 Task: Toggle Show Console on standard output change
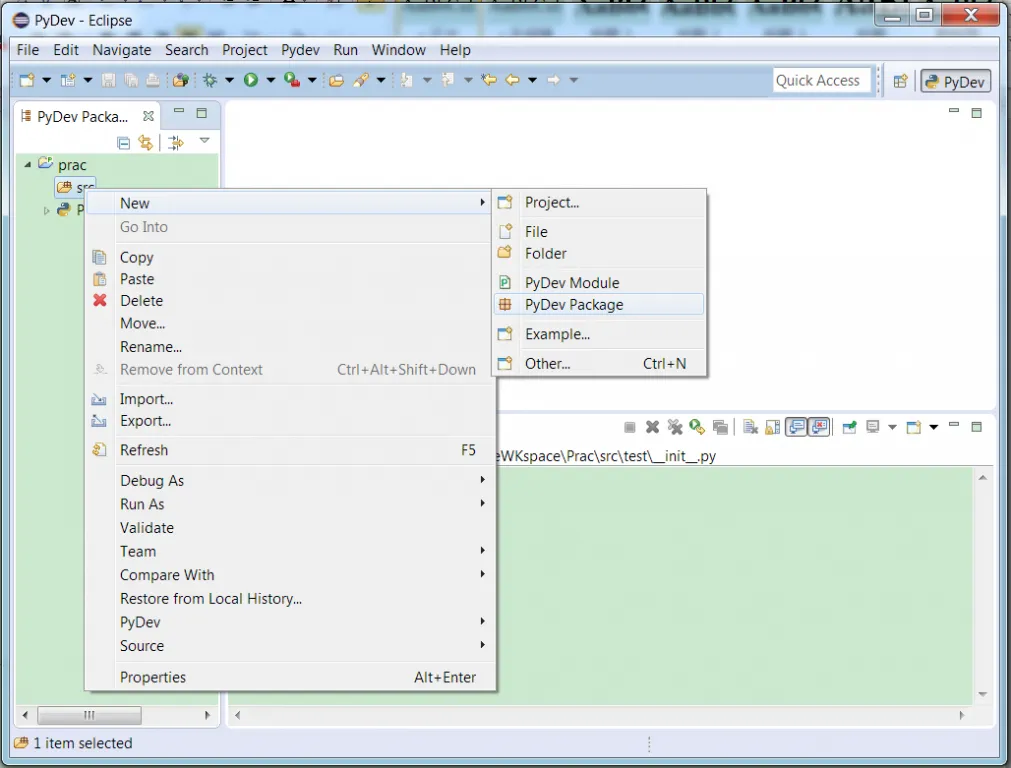tap(797, 427)
